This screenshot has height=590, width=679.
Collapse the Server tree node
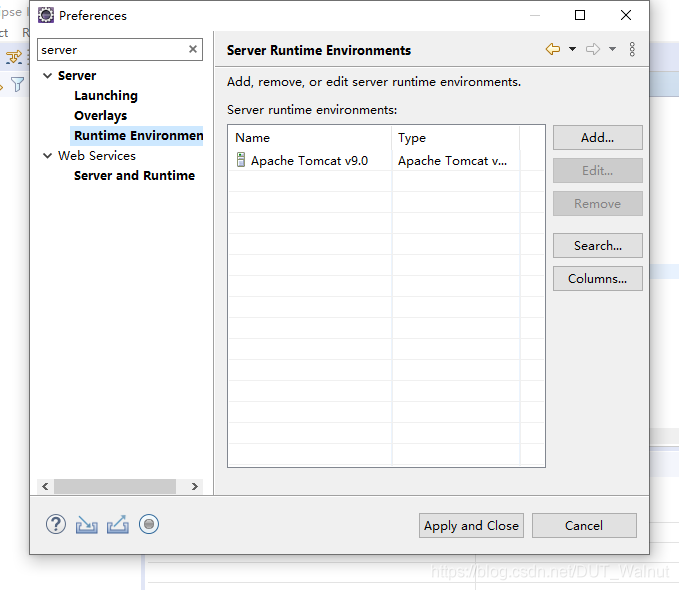point(48,76)
